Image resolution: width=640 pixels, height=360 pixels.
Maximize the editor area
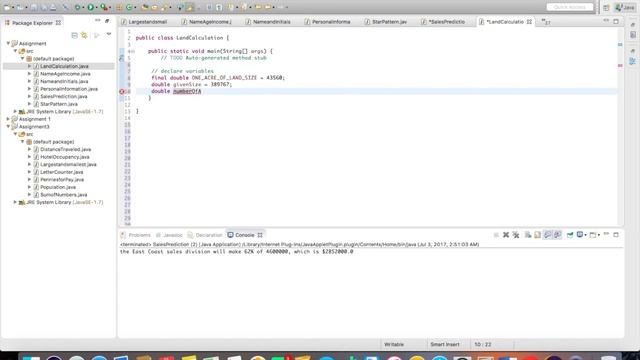click(x=616, y=21)
